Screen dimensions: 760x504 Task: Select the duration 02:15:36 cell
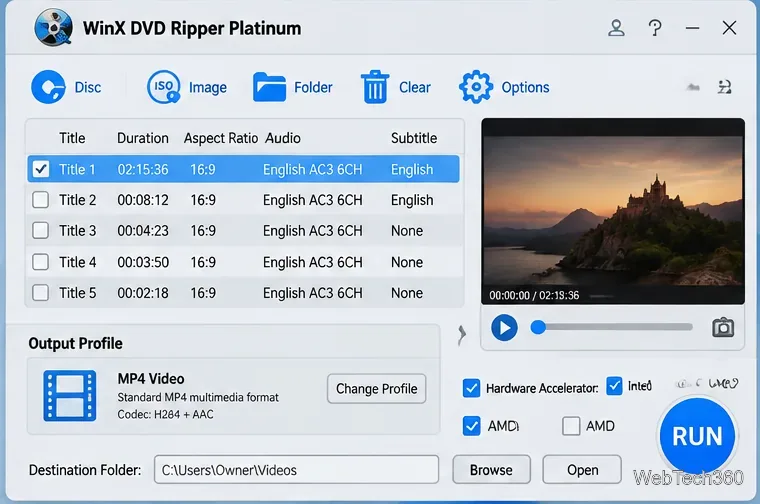[x=143, y=169]
